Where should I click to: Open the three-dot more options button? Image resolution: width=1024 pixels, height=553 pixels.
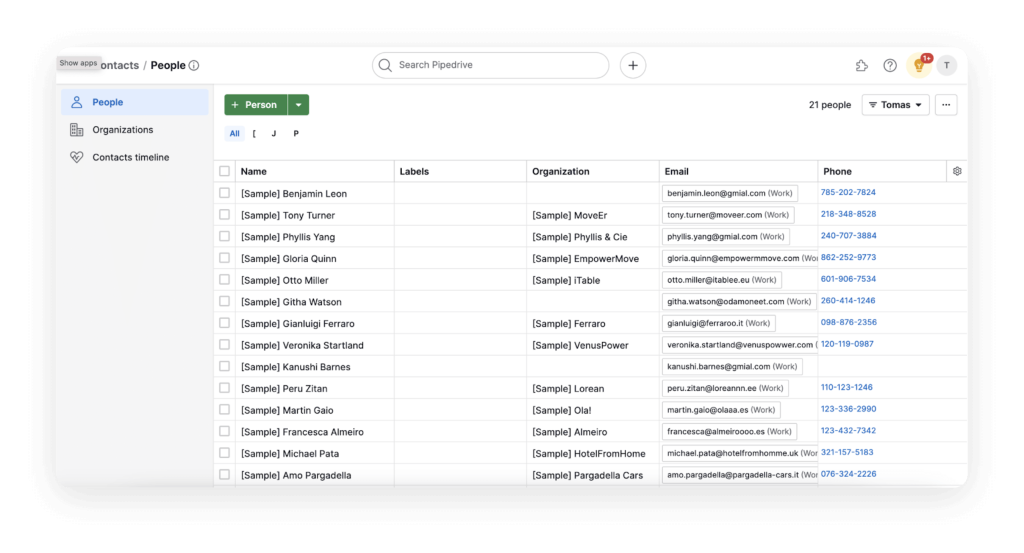tap(946, 104)
